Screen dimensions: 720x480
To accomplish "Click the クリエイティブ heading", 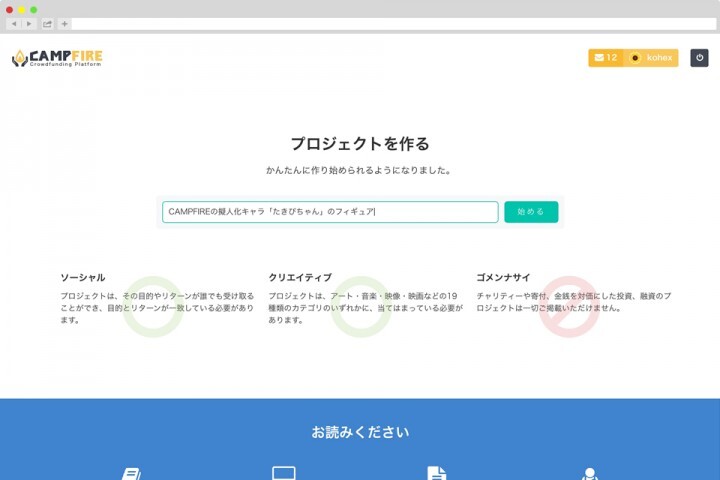I will click(300, 277).
